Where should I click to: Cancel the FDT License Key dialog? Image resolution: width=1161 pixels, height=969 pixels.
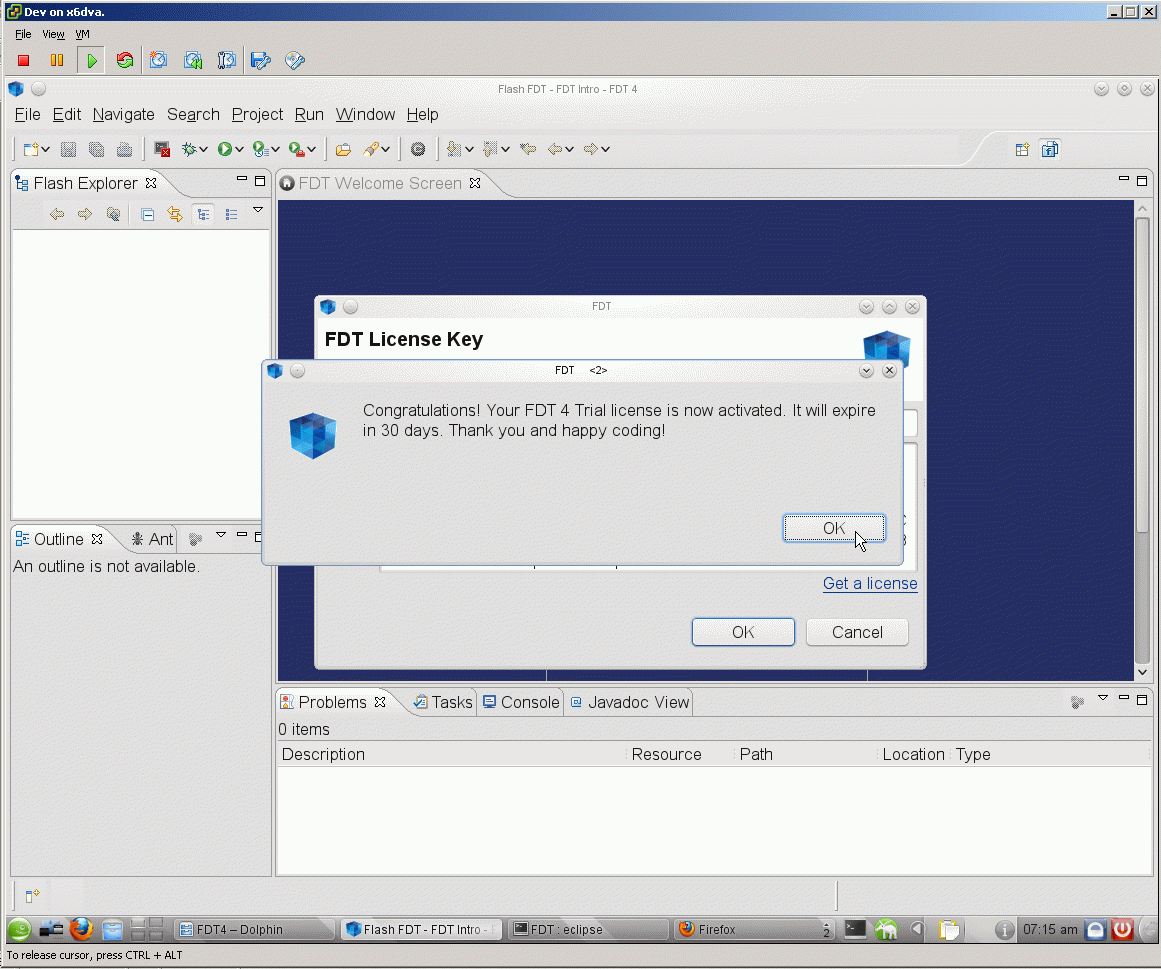point(857,632)
